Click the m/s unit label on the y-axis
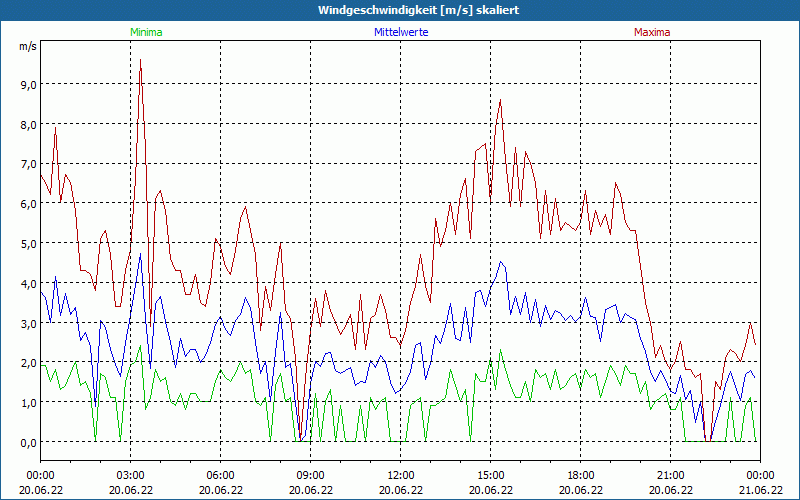Screen dimensions: 800x500 click(28, 46)
